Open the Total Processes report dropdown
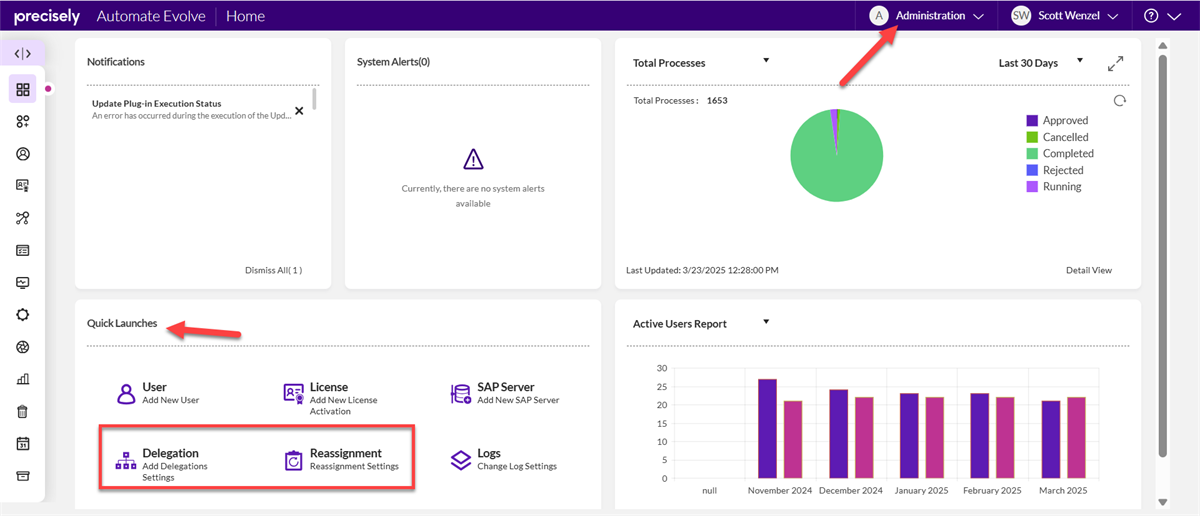This screenshot has width=1200, height=516. click(766, 61)
